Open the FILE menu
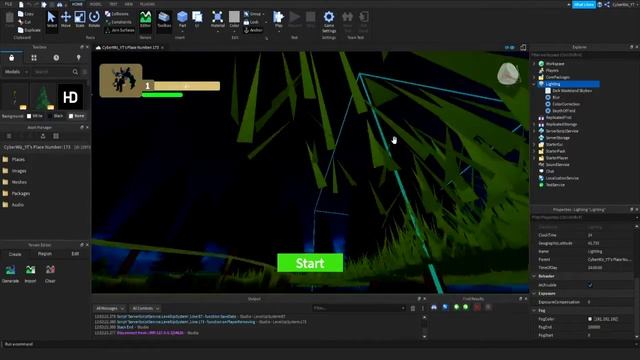Viewport: 640px width, 360px height. pyautogui.click(x=8, y=4)
